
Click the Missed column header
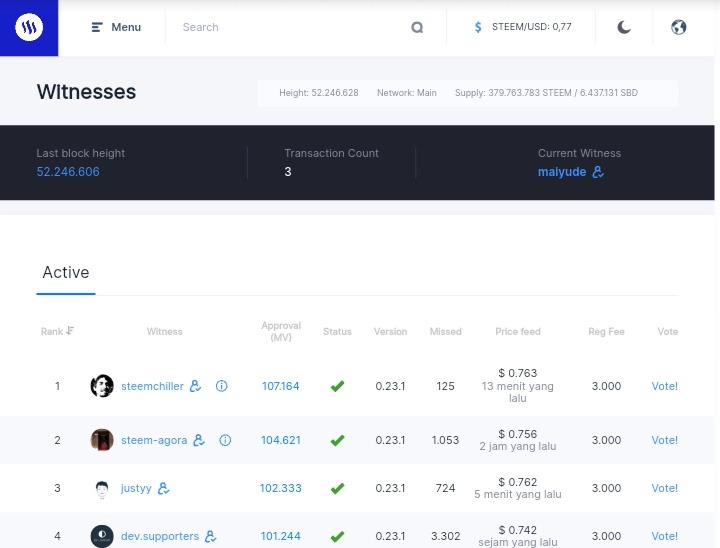pyautogui.click(x=445, y=332)
